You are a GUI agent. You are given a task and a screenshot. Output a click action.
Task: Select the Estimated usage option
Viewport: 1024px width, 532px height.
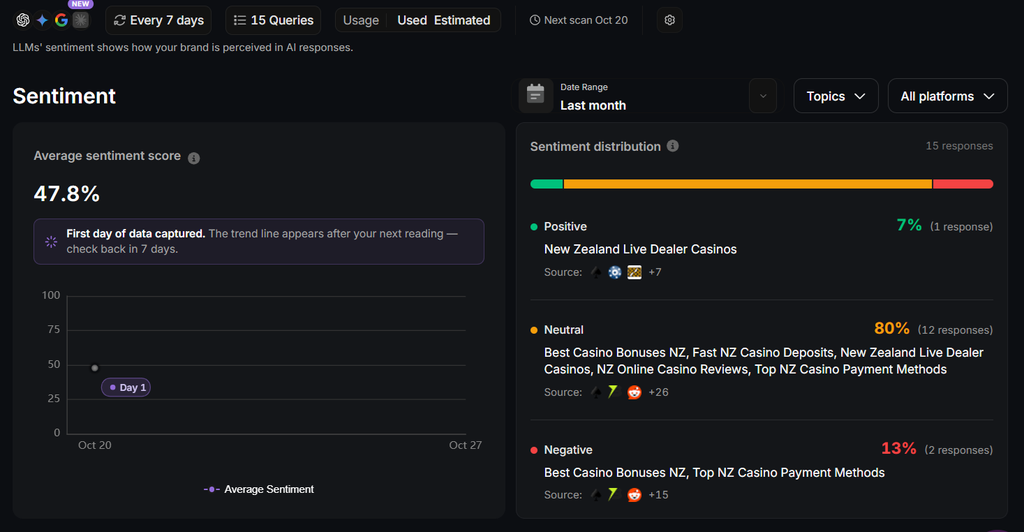462,20
